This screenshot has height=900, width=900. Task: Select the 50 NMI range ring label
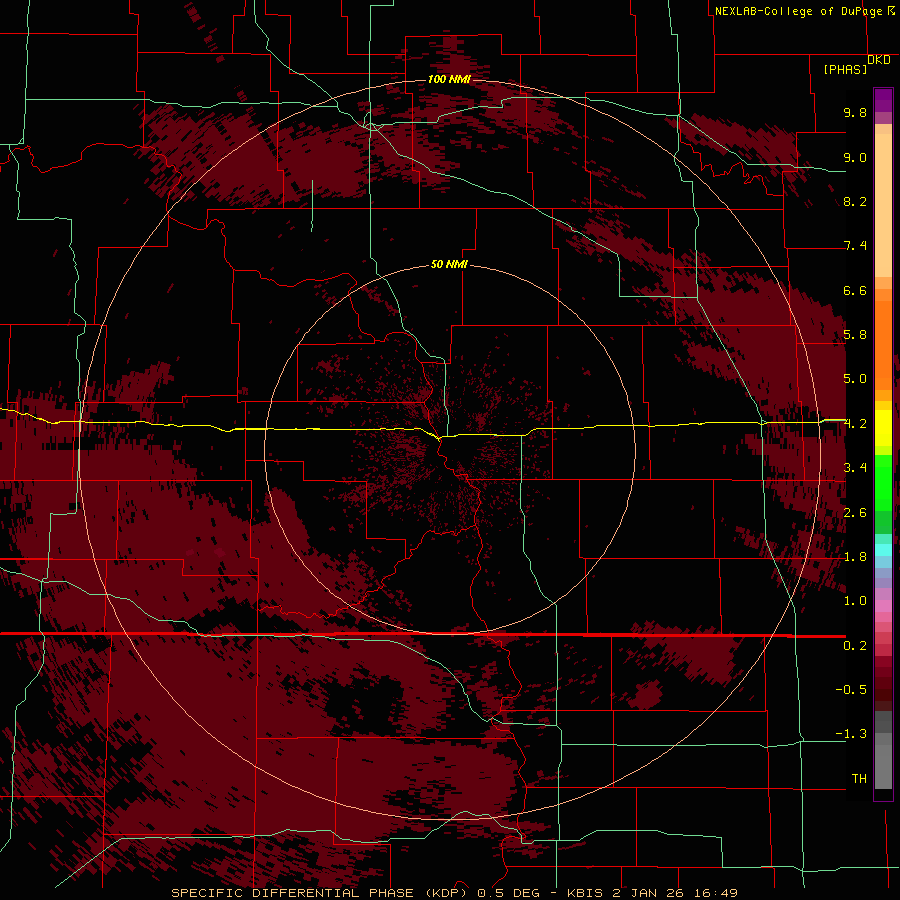tap(449, 264)
